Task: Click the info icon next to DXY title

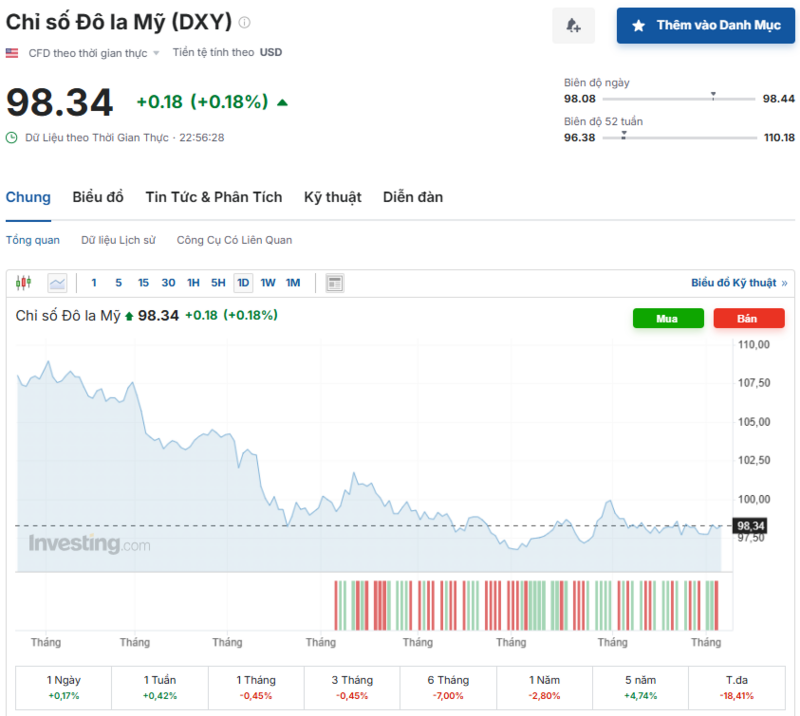Action: pos(244,20)
